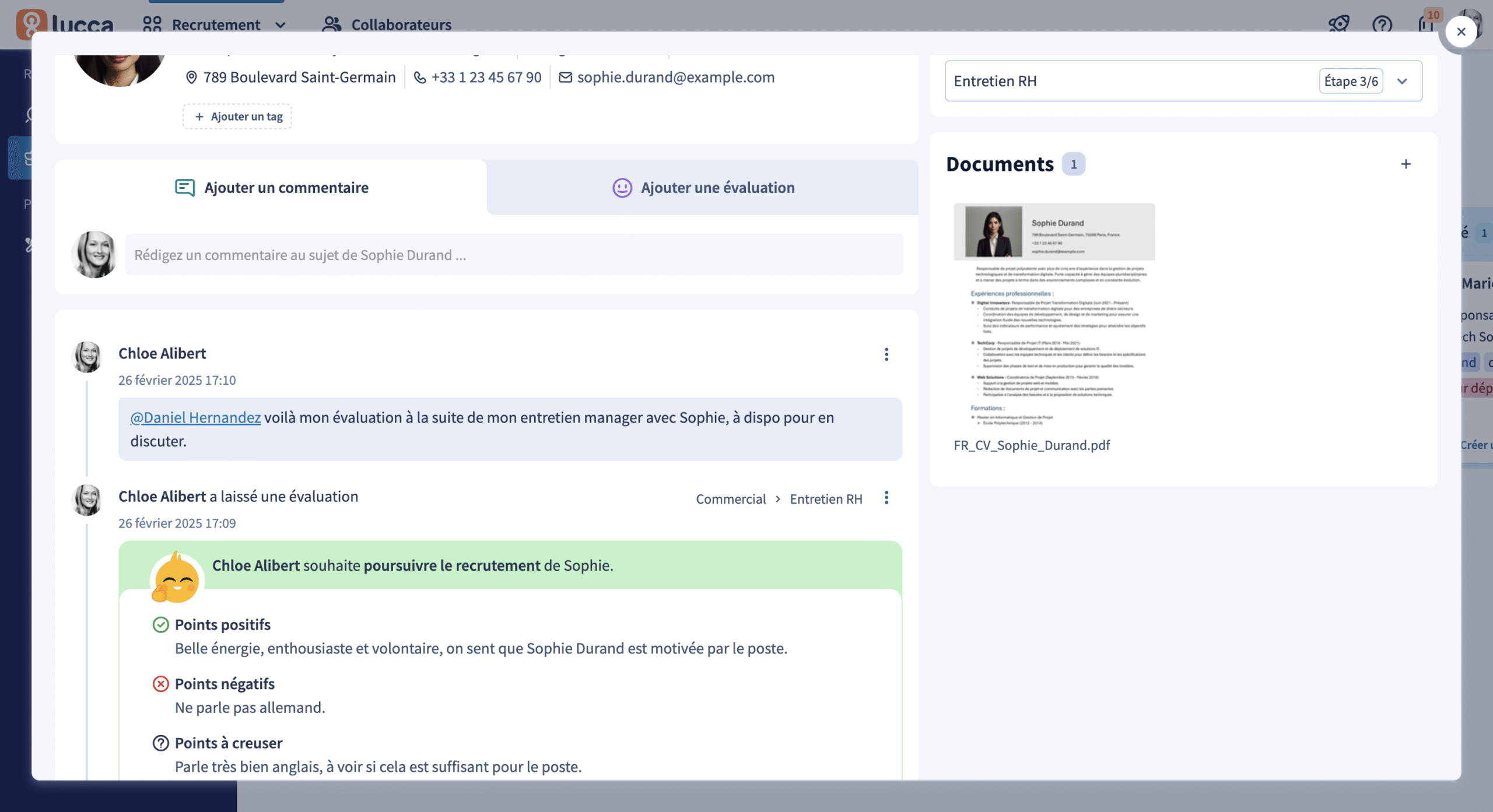Click the Étape 3/6 badge

(1351, 81)
